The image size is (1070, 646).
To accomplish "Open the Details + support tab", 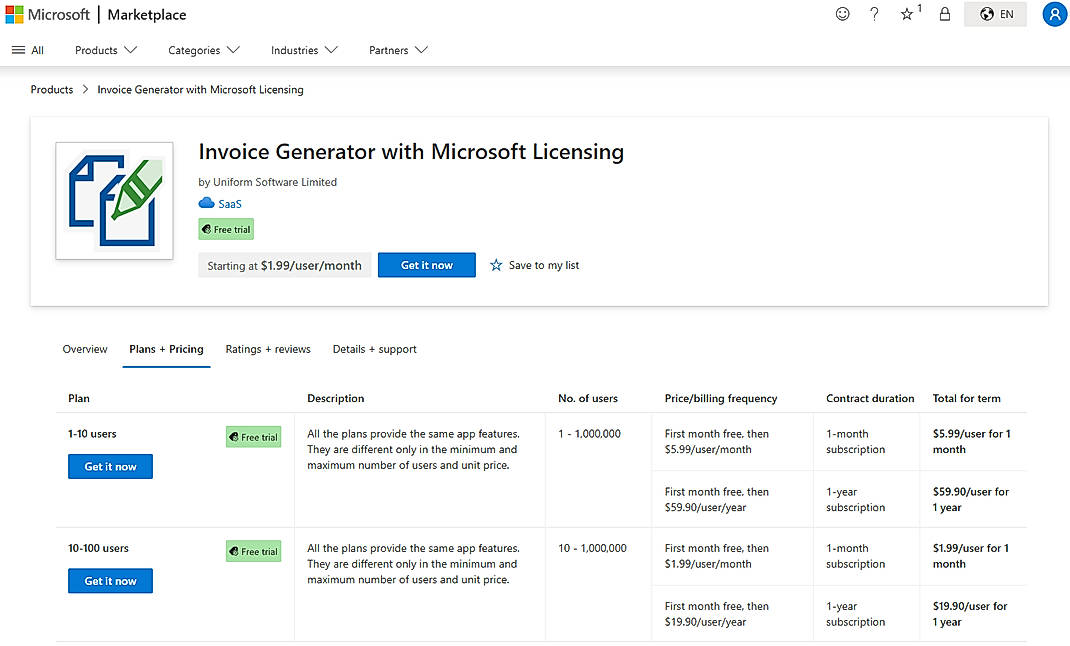I will pyautogui.click(x=375, y=349).
